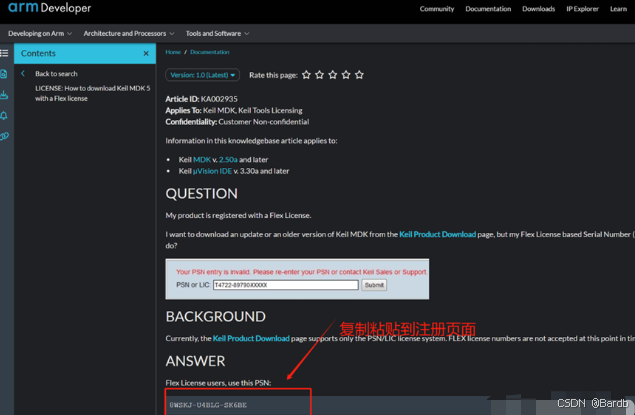Image resolution: width=635 pixels, height=415 pixels.
Task: Rate this page three stars
Action: pyautogui.click(x=333, y=75)
